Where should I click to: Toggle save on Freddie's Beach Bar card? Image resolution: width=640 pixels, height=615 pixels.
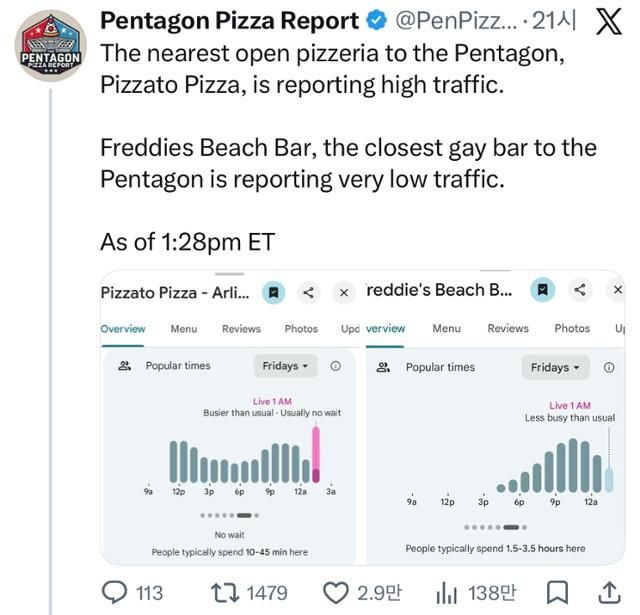(x=541, y=290)
